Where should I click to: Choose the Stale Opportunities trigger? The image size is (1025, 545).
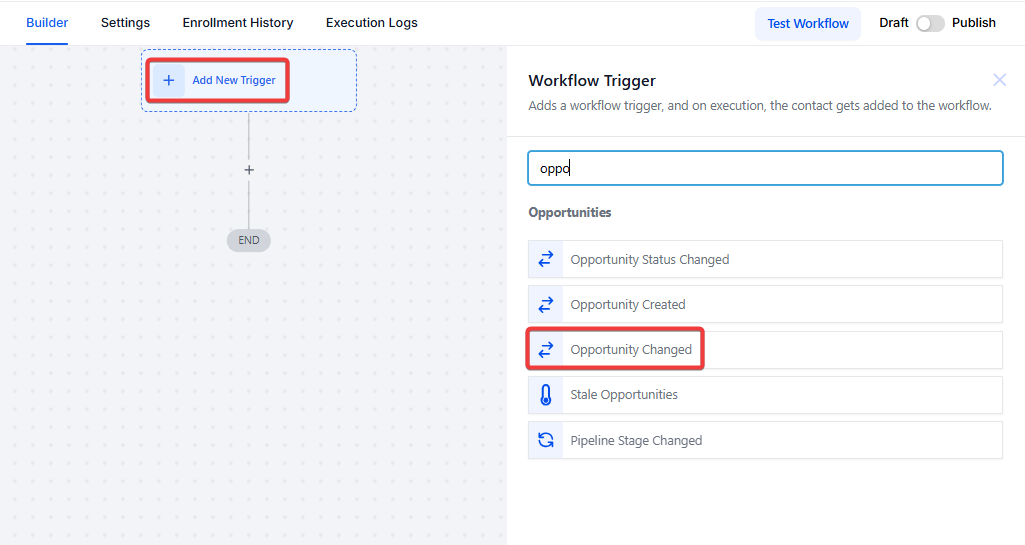click(x=624, y=395)
